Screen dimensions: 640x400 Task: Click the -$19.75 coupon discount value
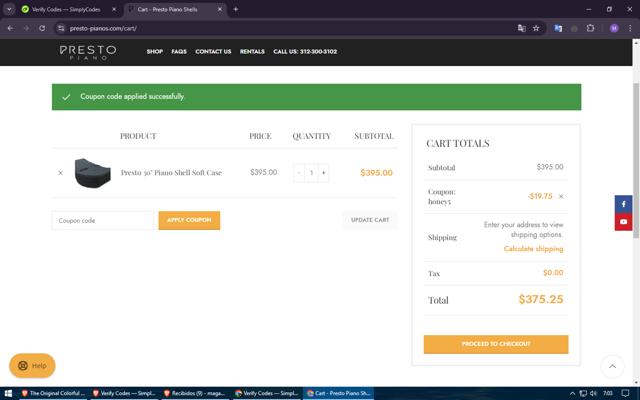(x=540, y=196)
